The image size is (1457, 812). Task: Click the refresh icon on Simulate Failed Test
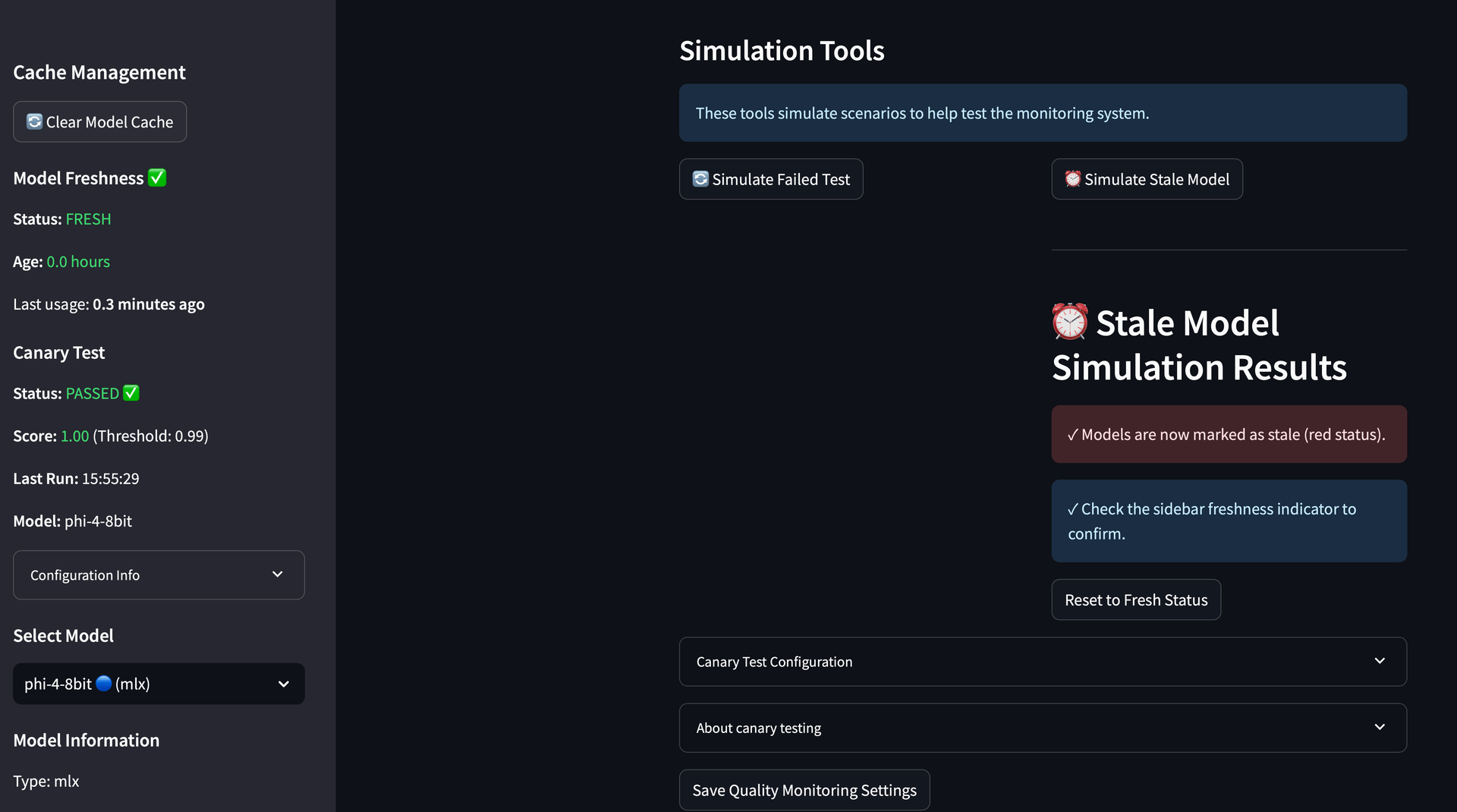point(700,179)
